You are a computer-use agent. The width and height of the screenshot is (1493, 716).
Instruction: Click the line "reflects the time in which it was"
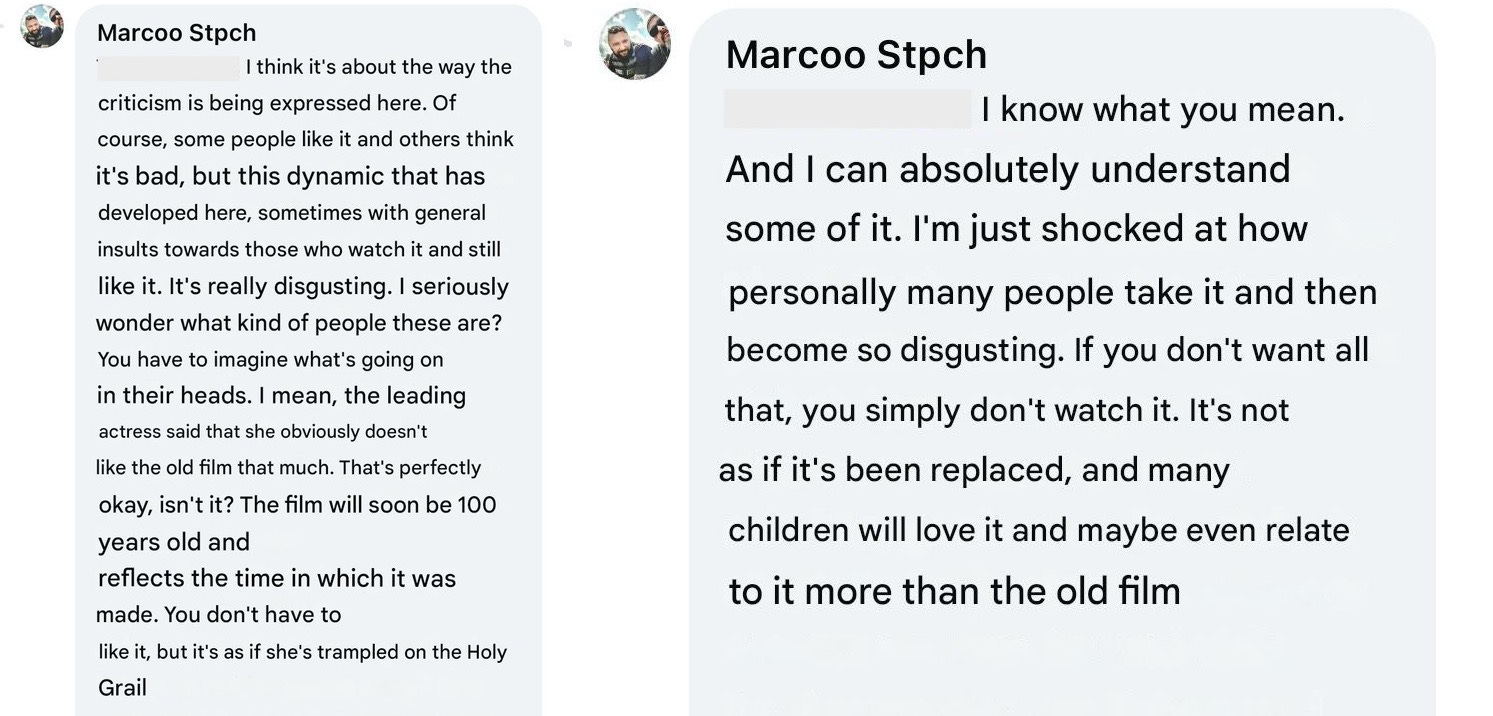(x=277, y=578)
